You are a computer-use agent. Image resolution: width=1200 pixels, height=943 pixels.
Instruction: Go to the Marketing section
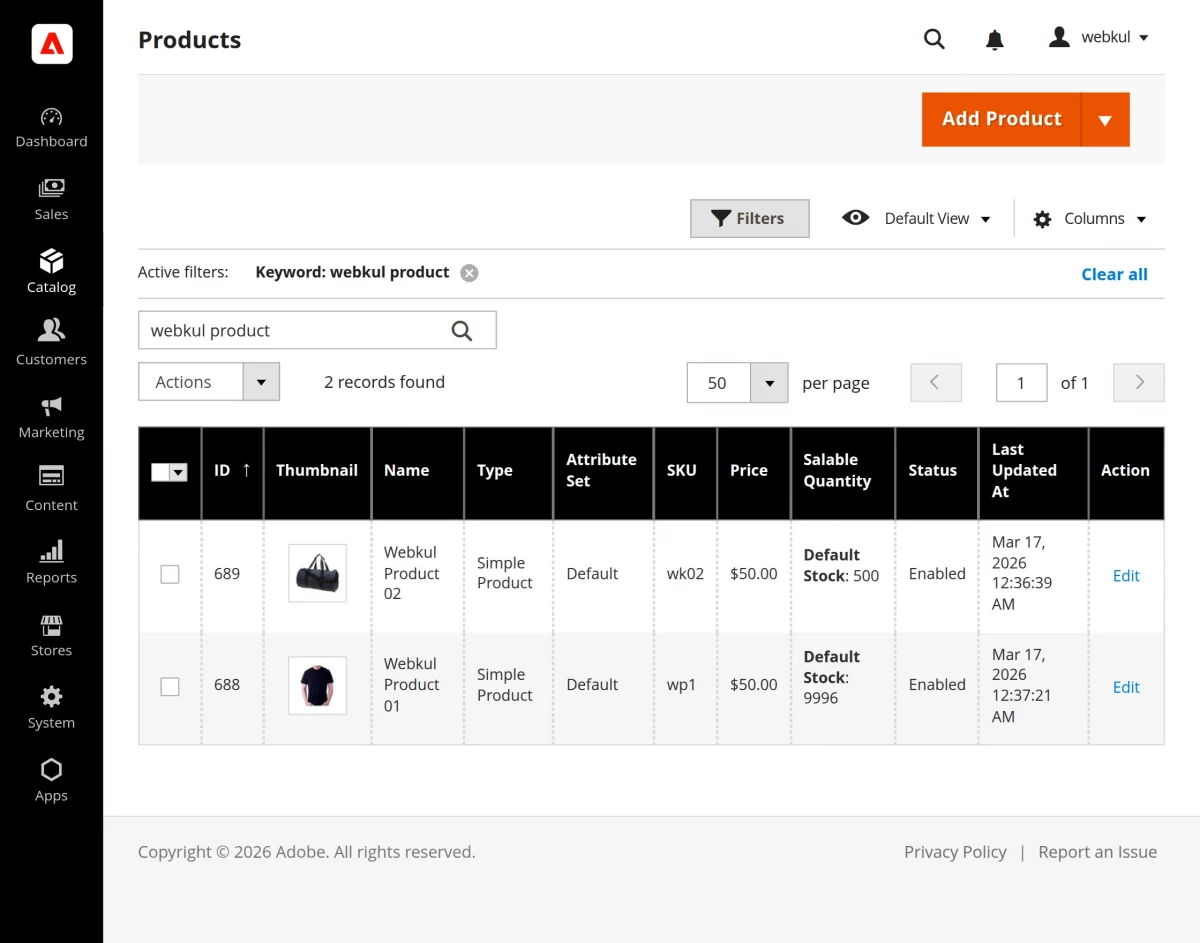point(51,415)
